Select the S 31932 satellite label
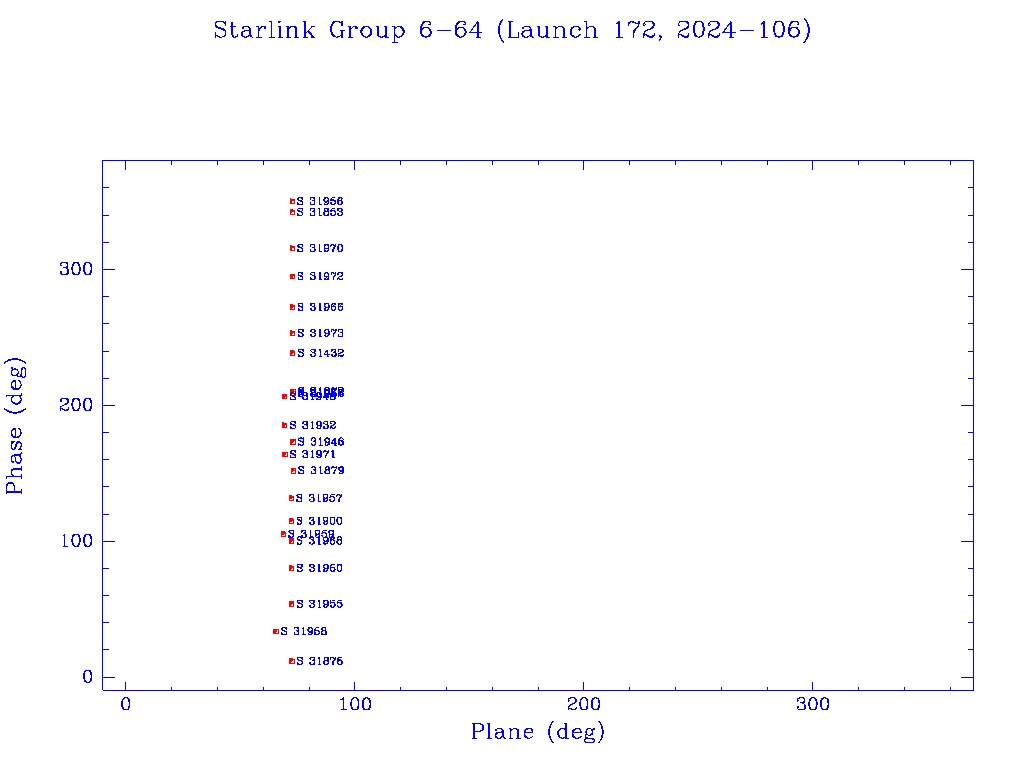This screenshot has height=768, width=1024. coord(313,425)
